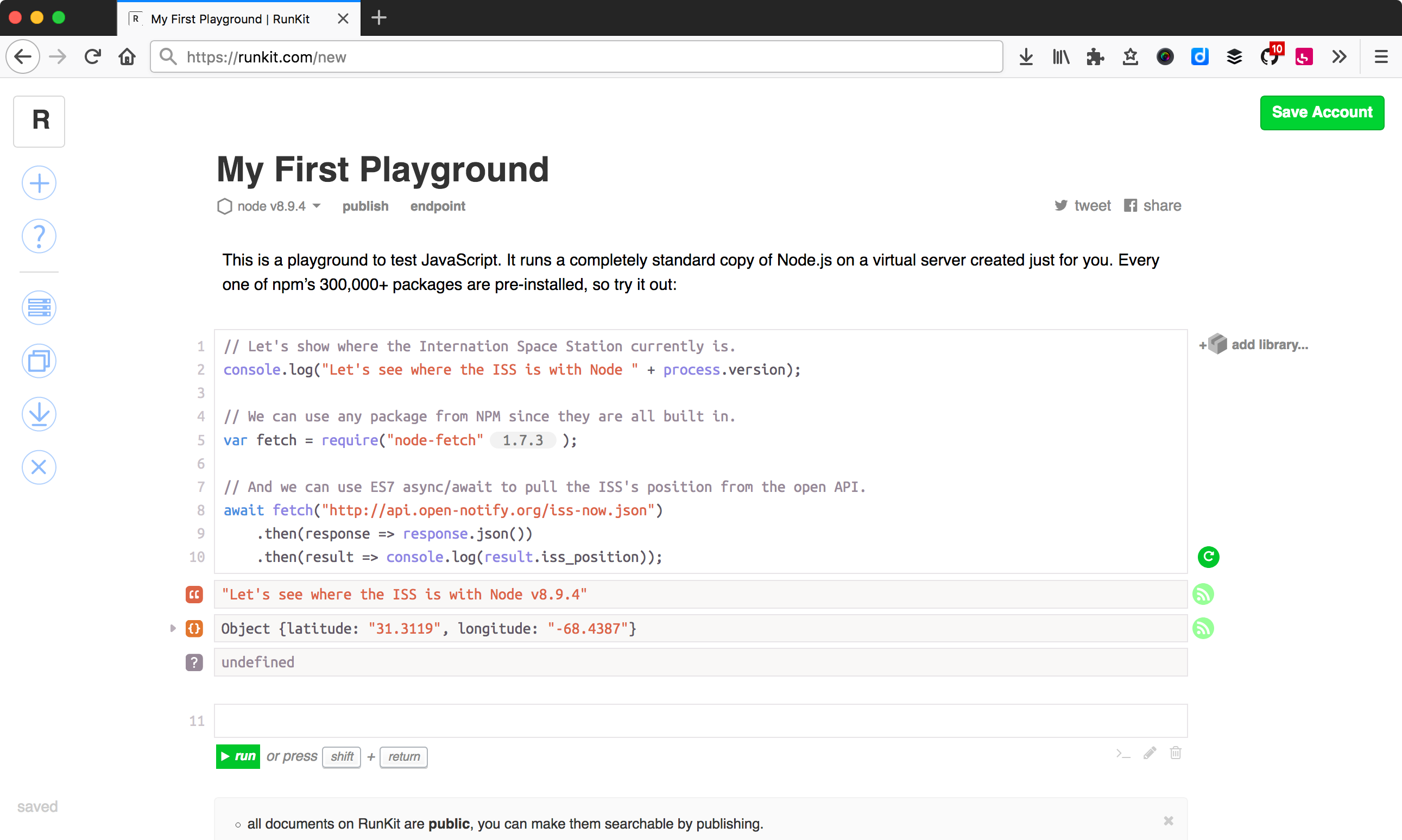Create a new playground with the plus icon
This screenshot has height=840, width=1402.
(x=39, y=182)
